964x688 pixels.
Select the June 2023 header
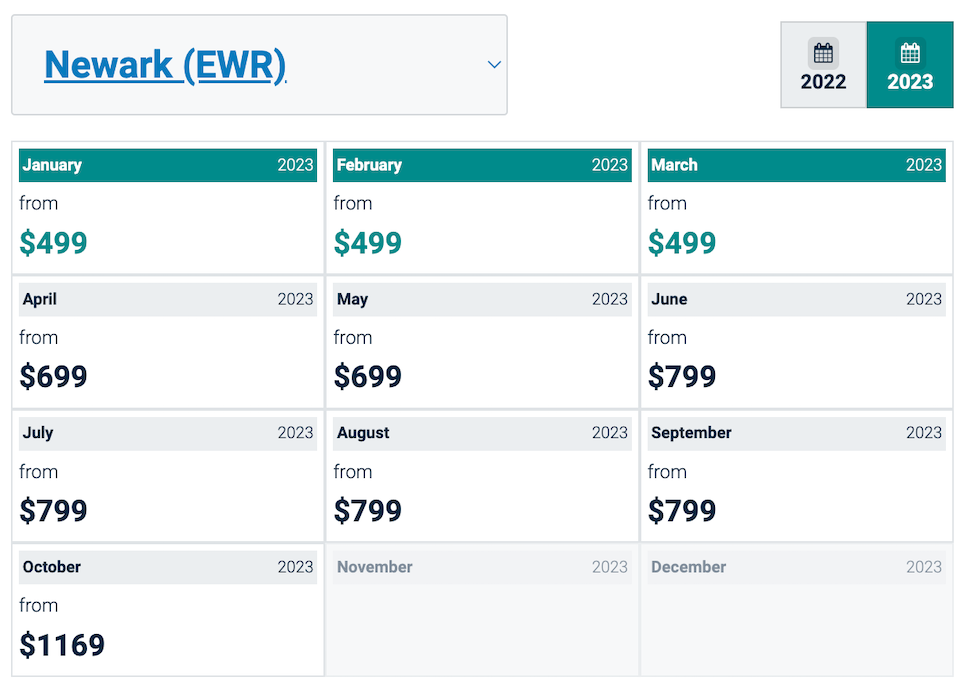797,299
